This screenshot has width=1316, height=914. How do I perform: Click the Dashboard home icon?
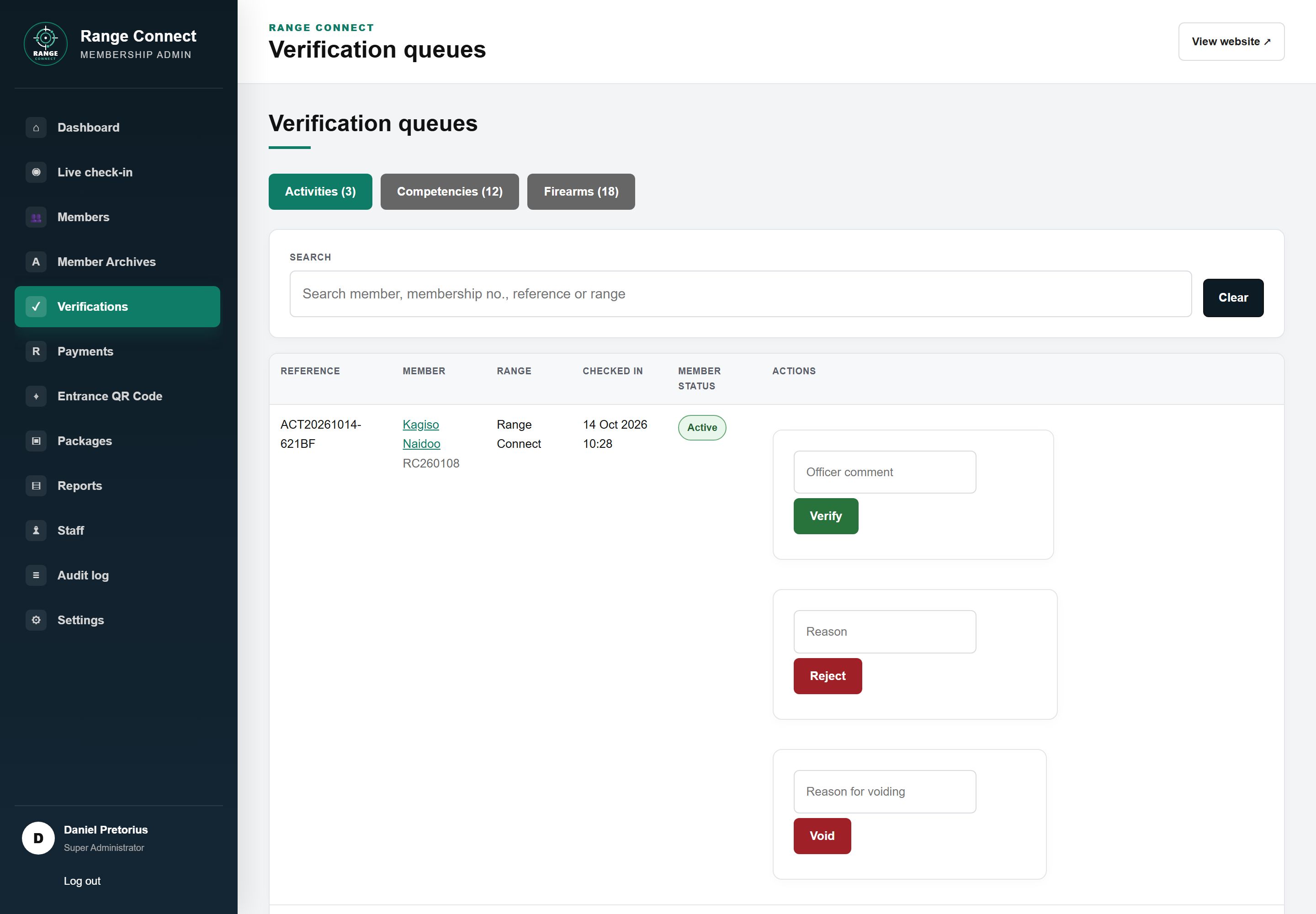36,127
